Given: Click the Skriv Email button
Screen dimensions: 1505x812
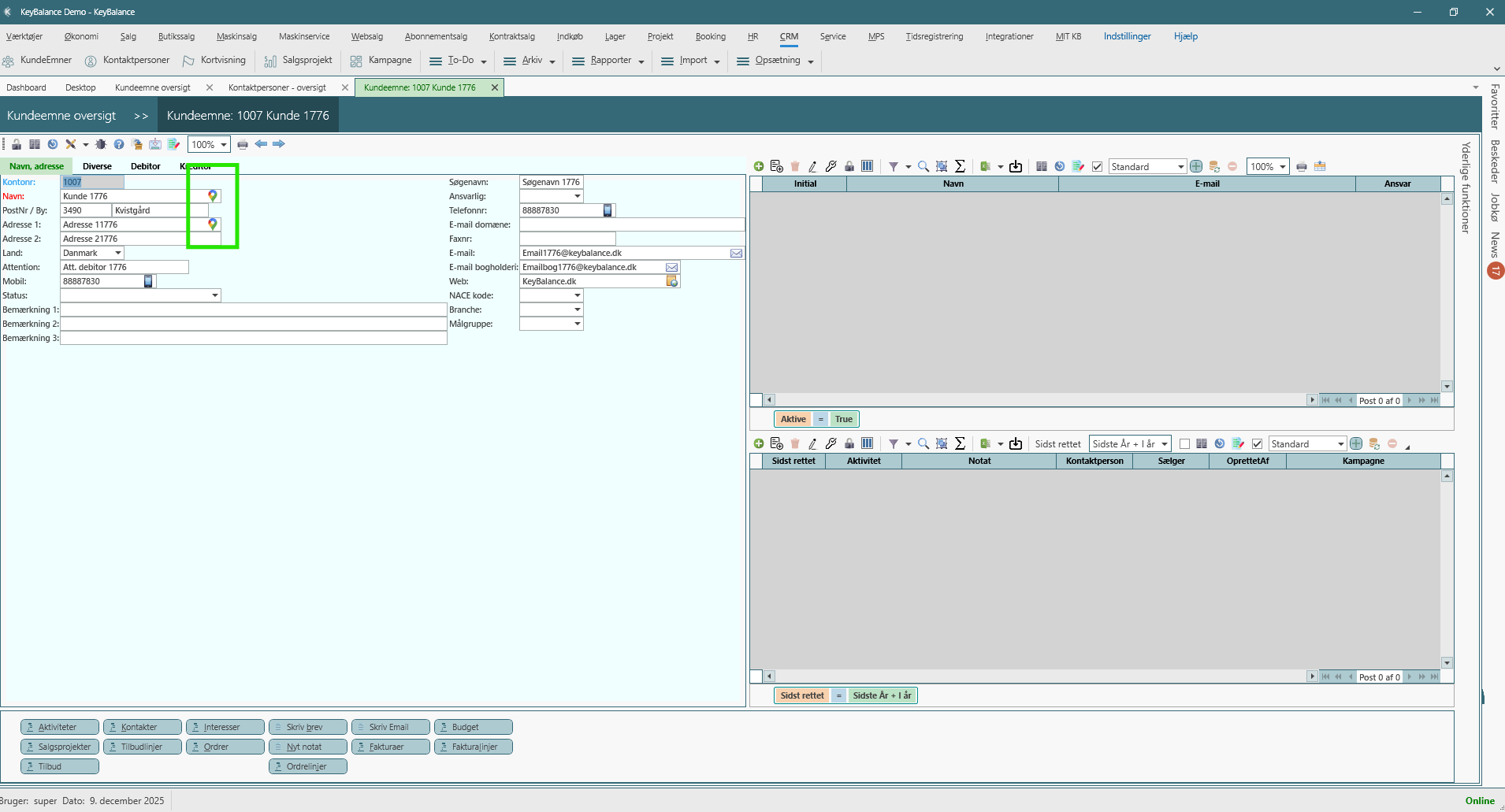Looking at the screenshot, I should click(391, 727).
